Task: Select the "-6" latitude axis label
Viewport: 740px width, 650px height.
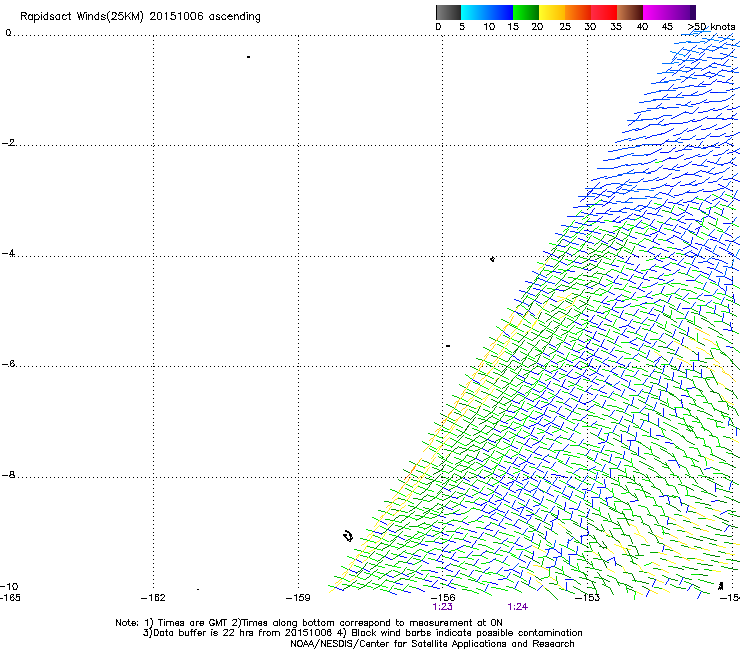Action: point(8,363)
